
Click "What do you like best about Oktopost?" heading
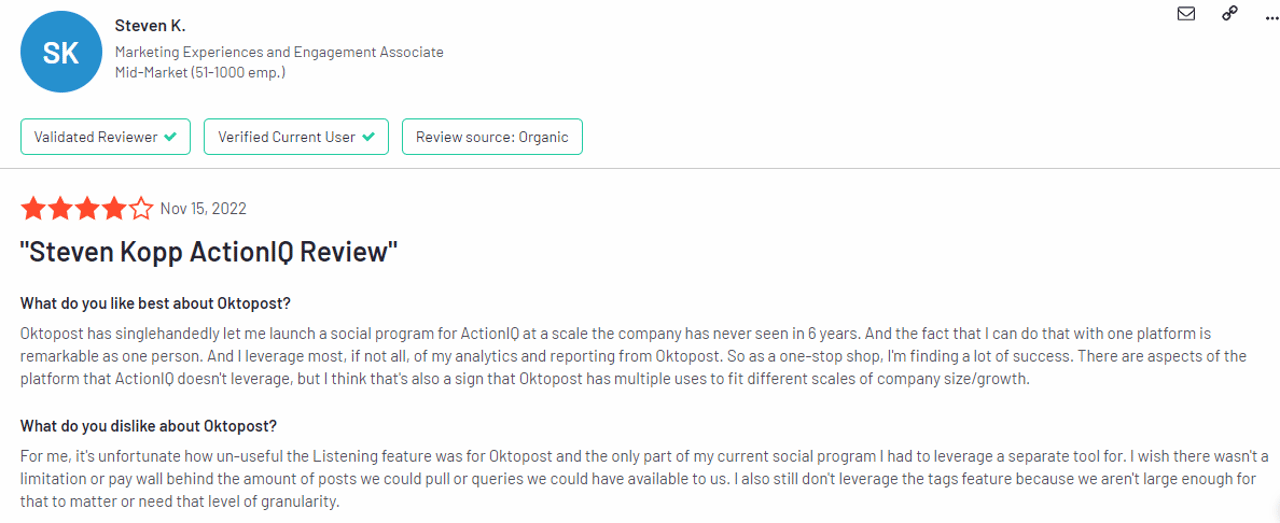pyautogui.click(x=155, y=303)
